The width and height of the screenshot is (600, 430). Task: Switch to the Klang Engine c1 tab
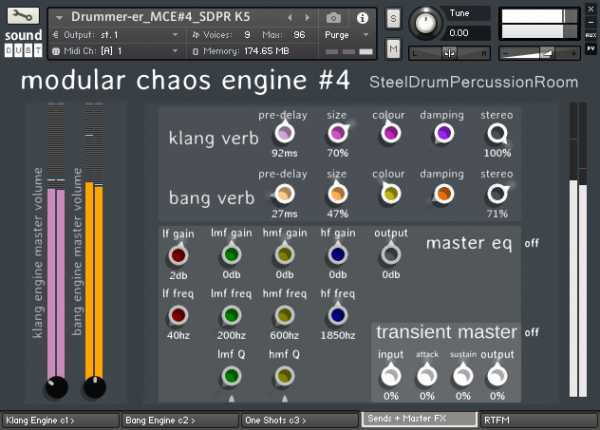(x=59, y=420)
